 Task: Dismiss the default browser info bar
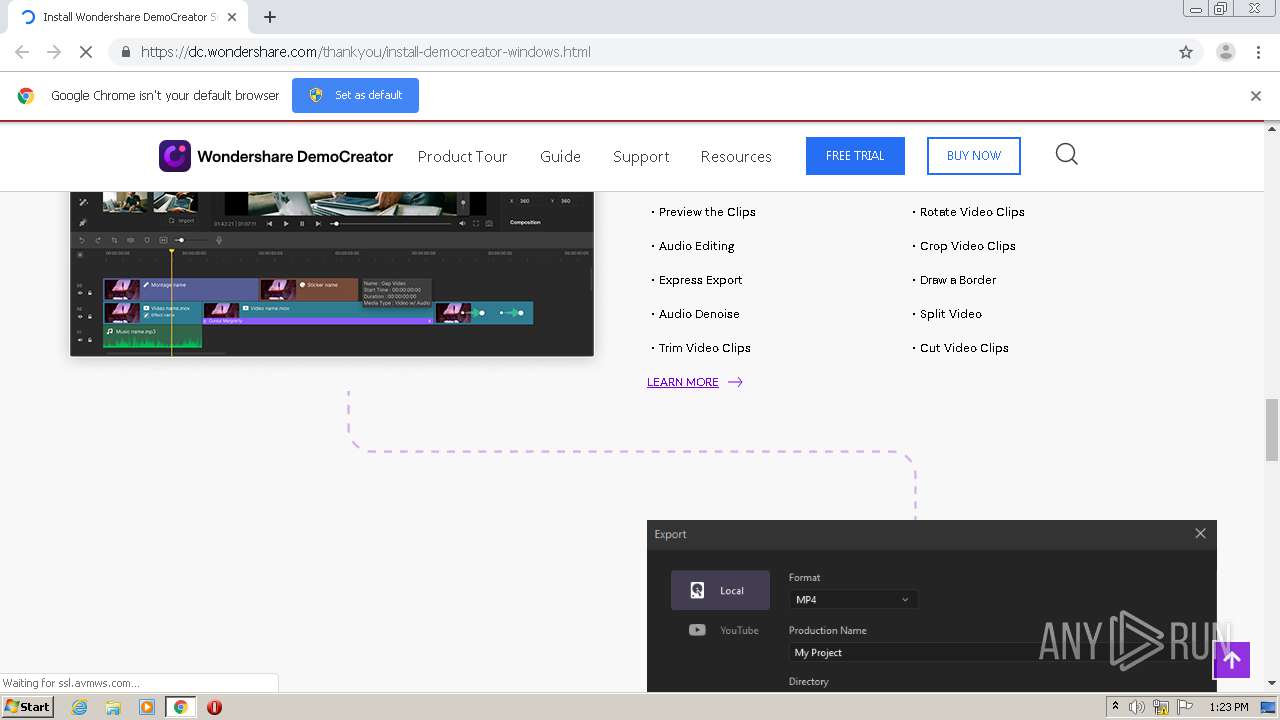pos(1256,96)
